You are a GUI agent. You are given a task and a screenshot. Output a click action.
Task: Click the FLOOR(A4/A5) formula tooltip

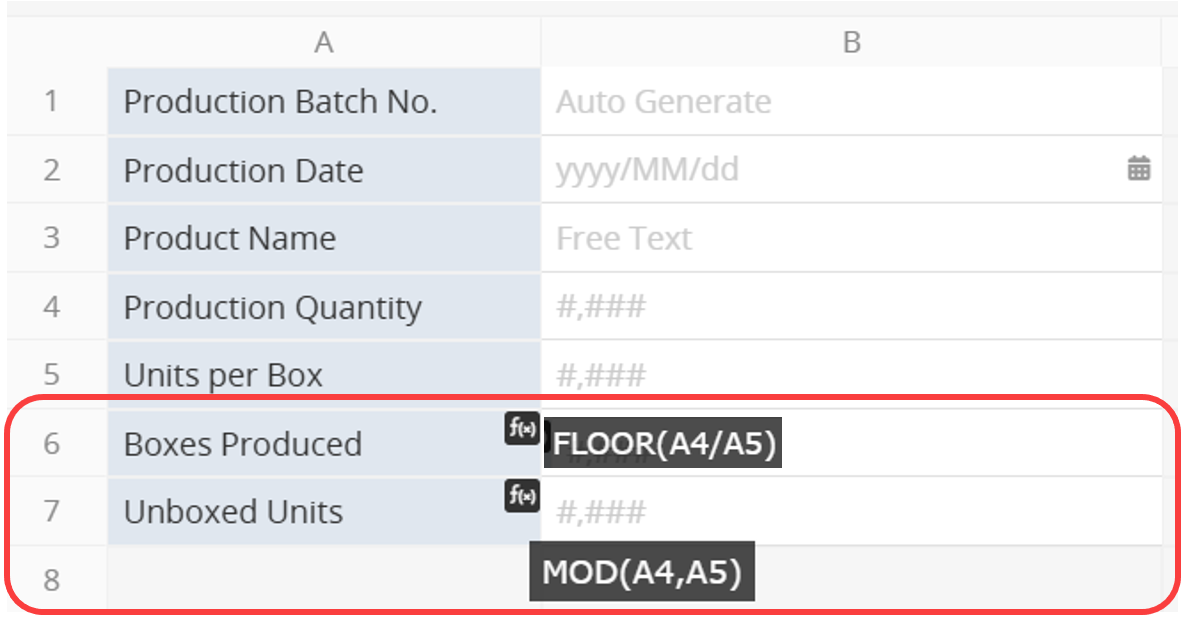tap(664, 444)
